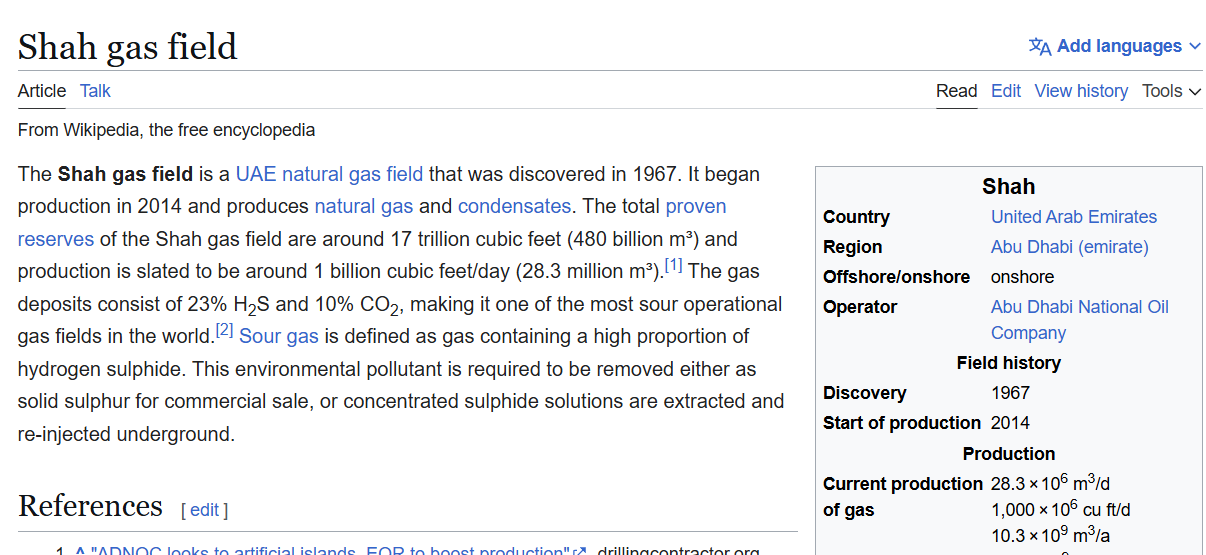Click the external link icon after ADNOC reference

[579, 551]
